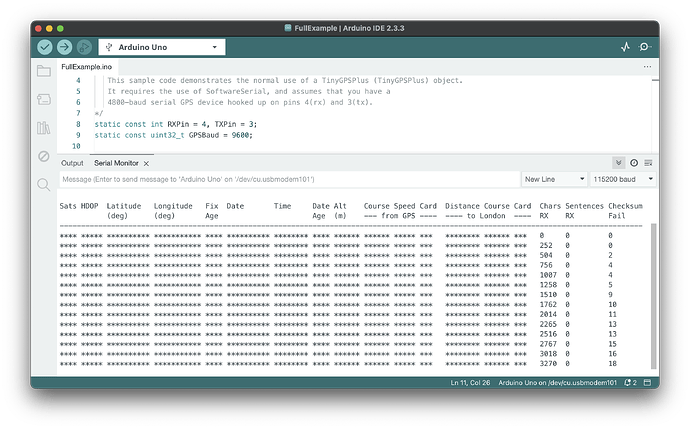This screenshot has width=690, height=429.
Task: Open the Debug sidebar icon
Action: pyautogui.click(x=44, y=156)
